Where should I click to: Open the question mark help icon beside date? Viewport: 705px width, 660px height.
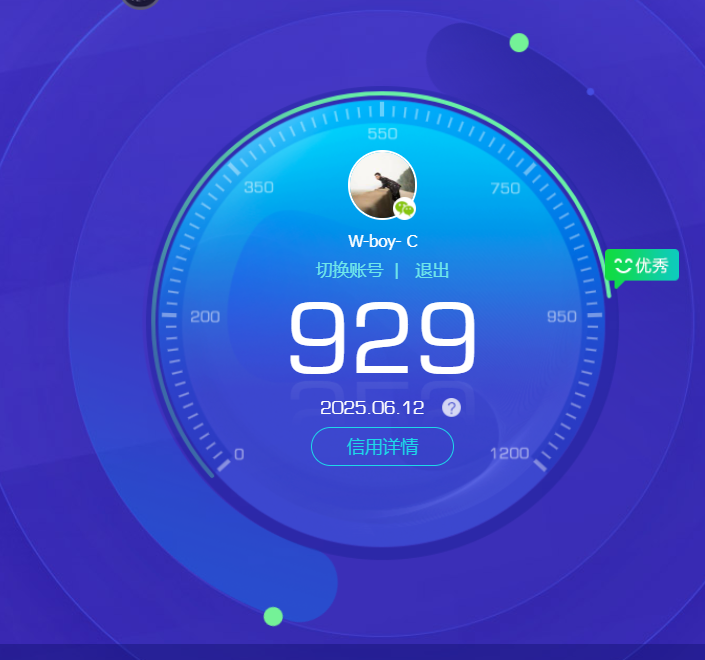[x=451, y=408]
